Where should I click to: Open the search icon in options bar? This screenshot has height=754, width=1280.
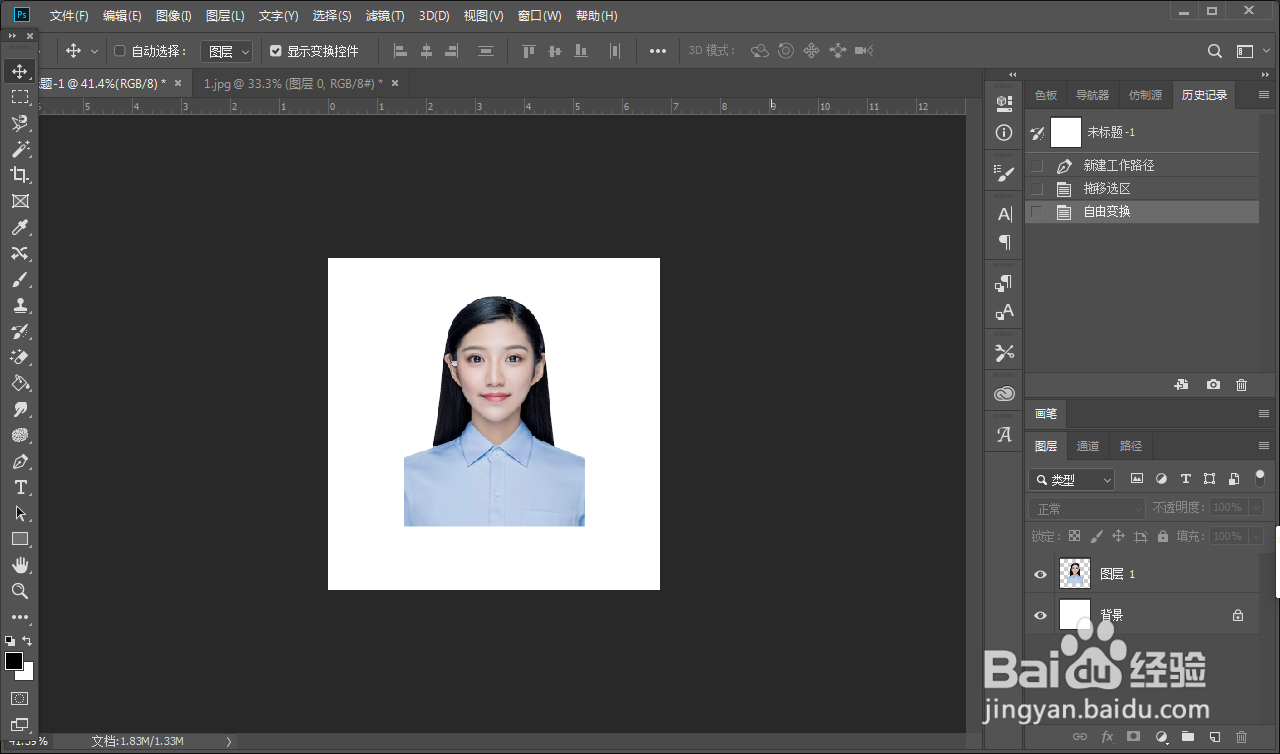(x=1215, y=51)
